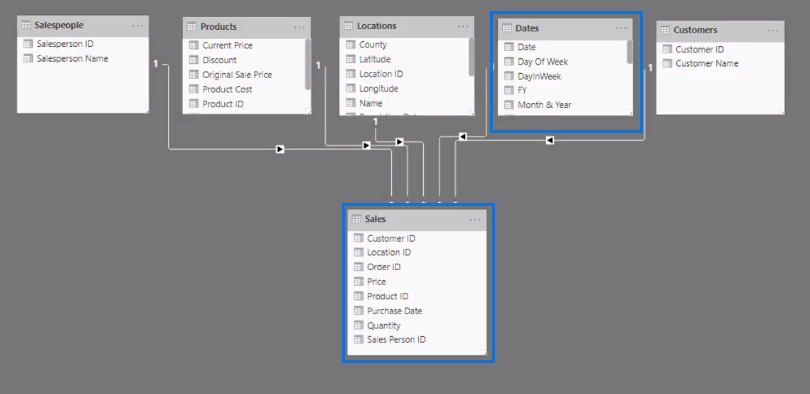Open the Locations table options ellipsis
Image resolution: width=810 pixels, height=394 pixels.
tap(463, 26)
